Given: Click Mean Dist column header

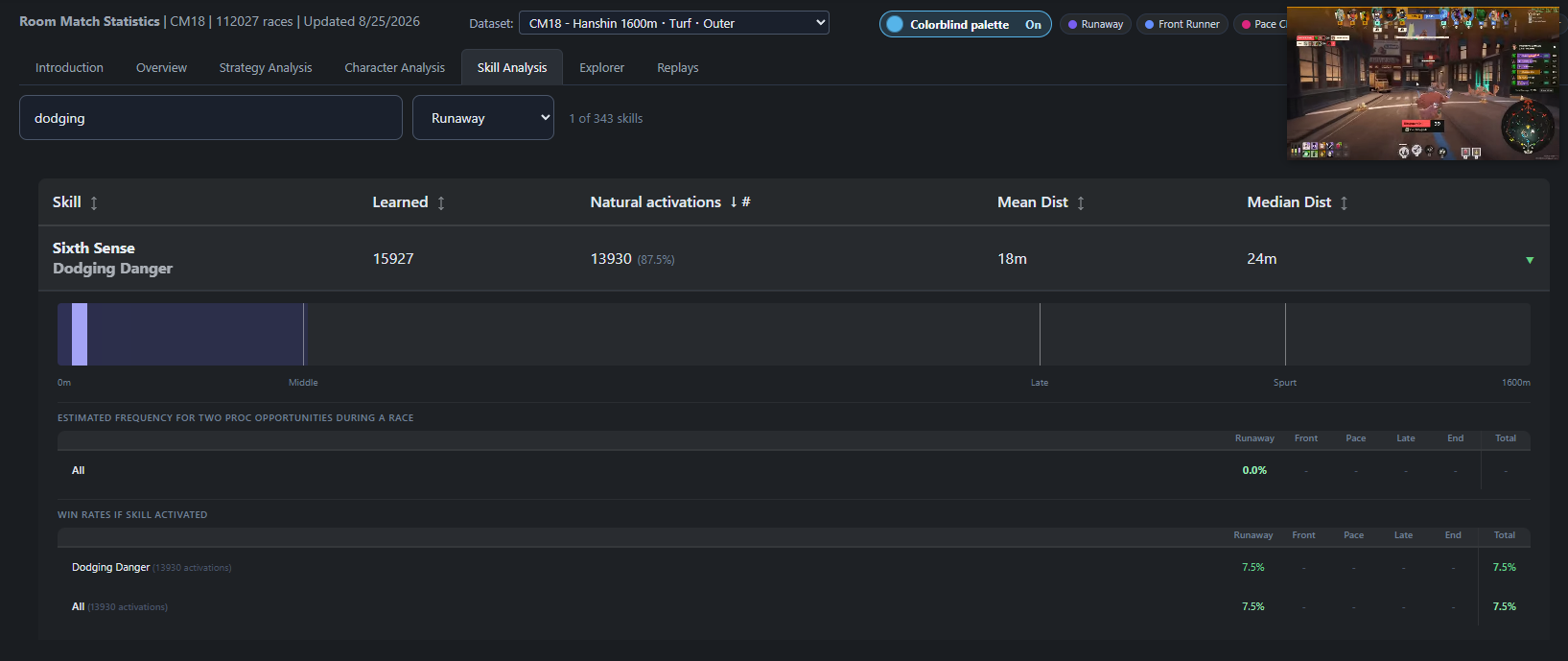Looking at the screenshot, I should coord(1032,202).
